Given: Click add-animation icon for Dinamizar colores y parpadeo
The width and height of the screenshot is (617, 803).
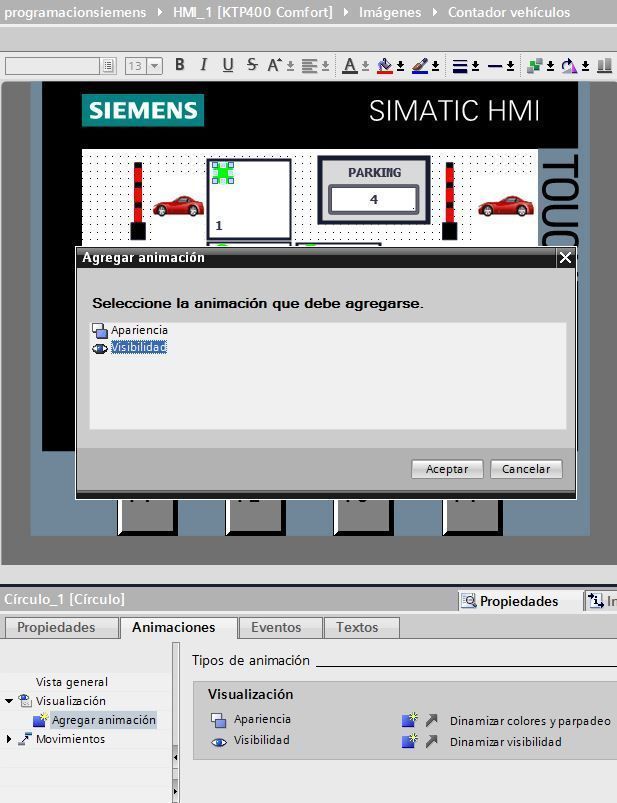Looking at the screenshot, I should tap(410, 720).
